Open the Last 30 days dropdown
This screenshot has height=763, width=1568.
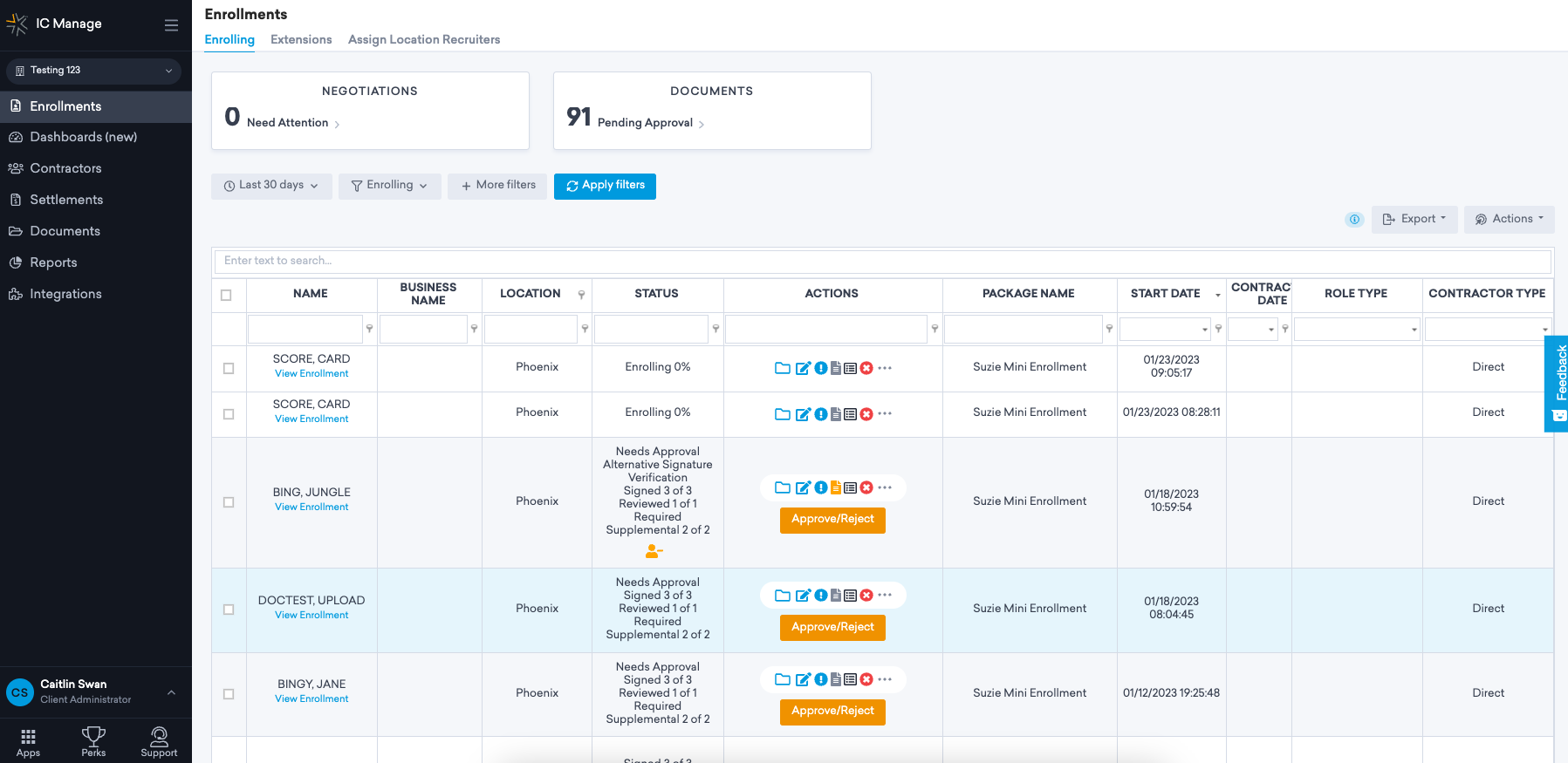click(x=271, y=186)
